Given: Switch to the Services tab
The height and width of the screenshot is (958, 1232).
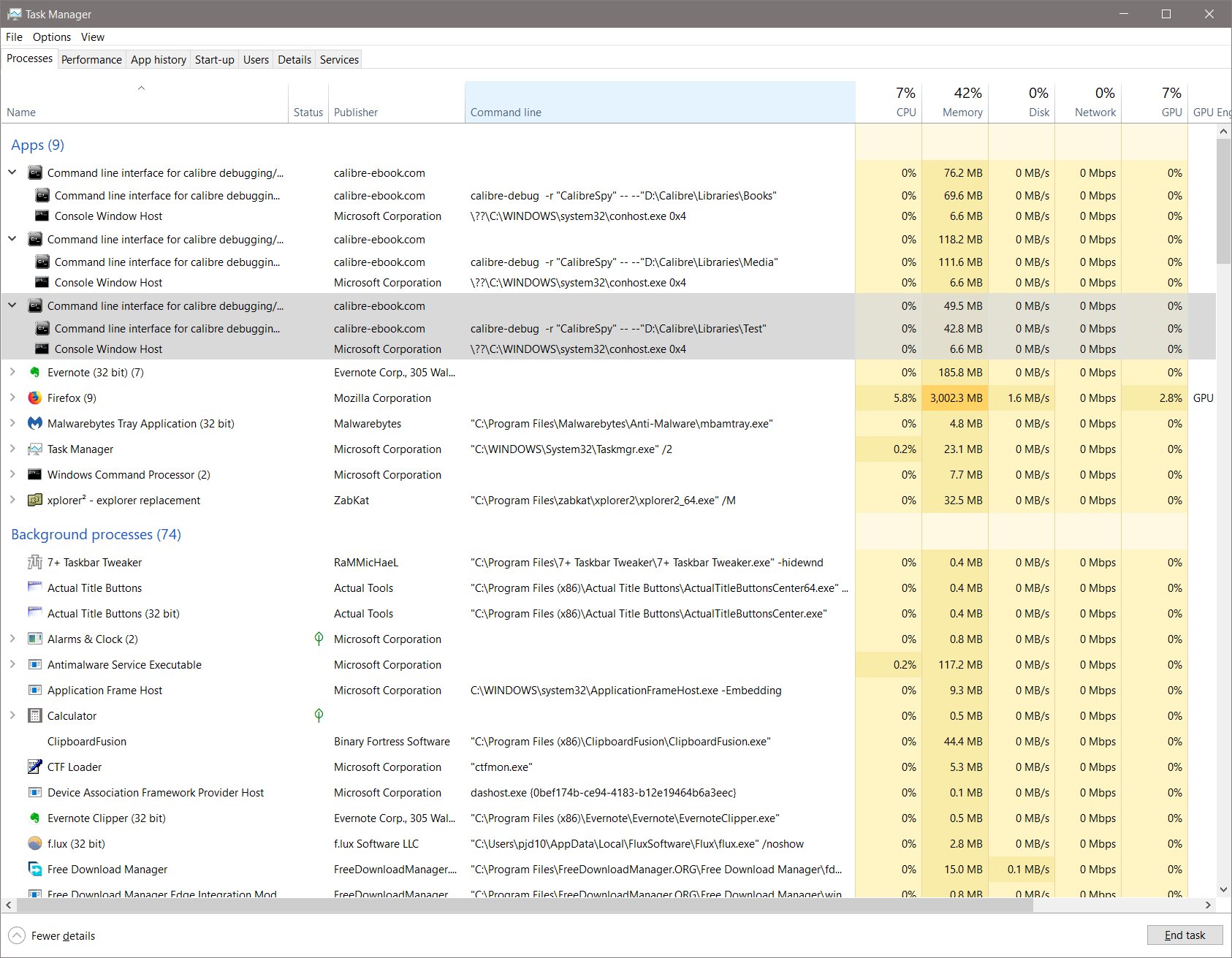Looking at the screenshot, I should click(x=339, y=60).
